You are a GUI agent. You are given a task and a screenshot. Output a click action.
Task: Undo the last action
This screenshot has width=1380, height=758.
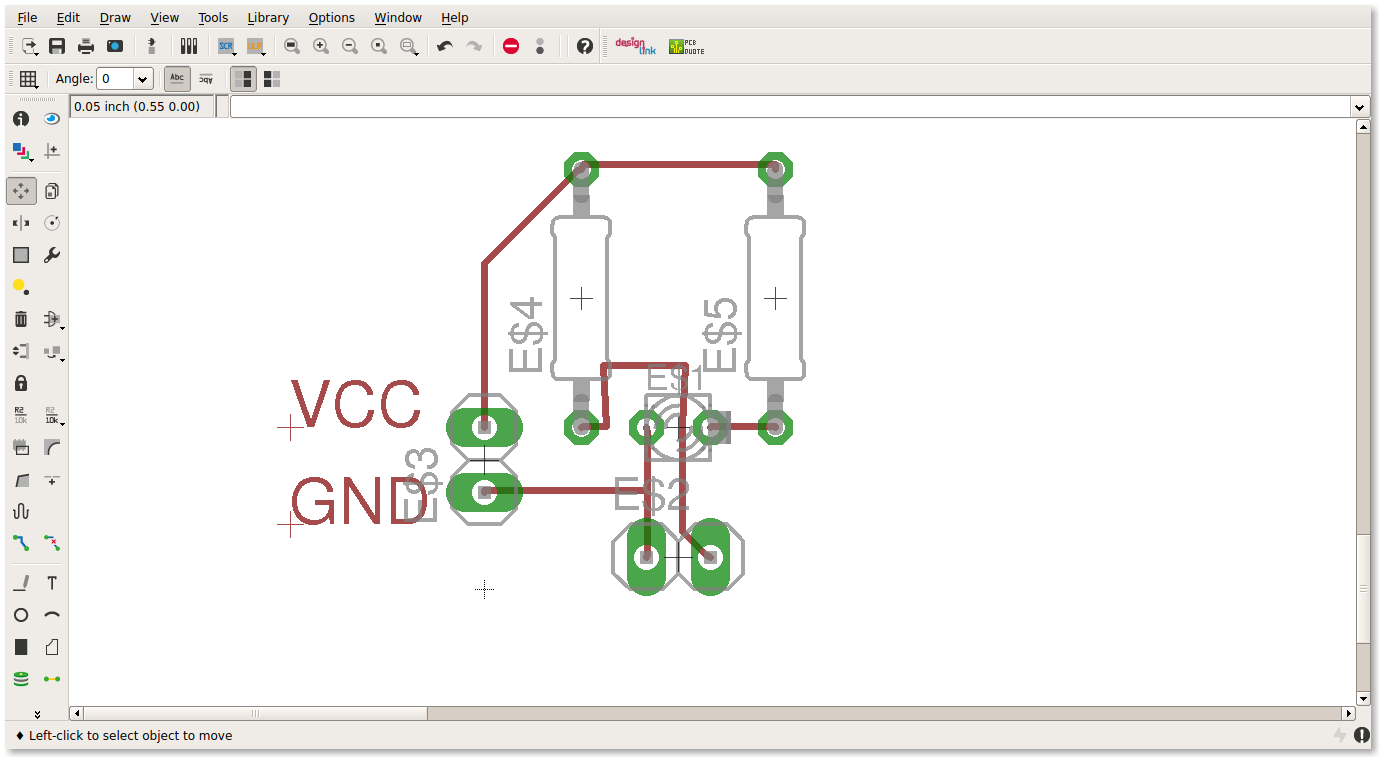(x=445, y=46)
